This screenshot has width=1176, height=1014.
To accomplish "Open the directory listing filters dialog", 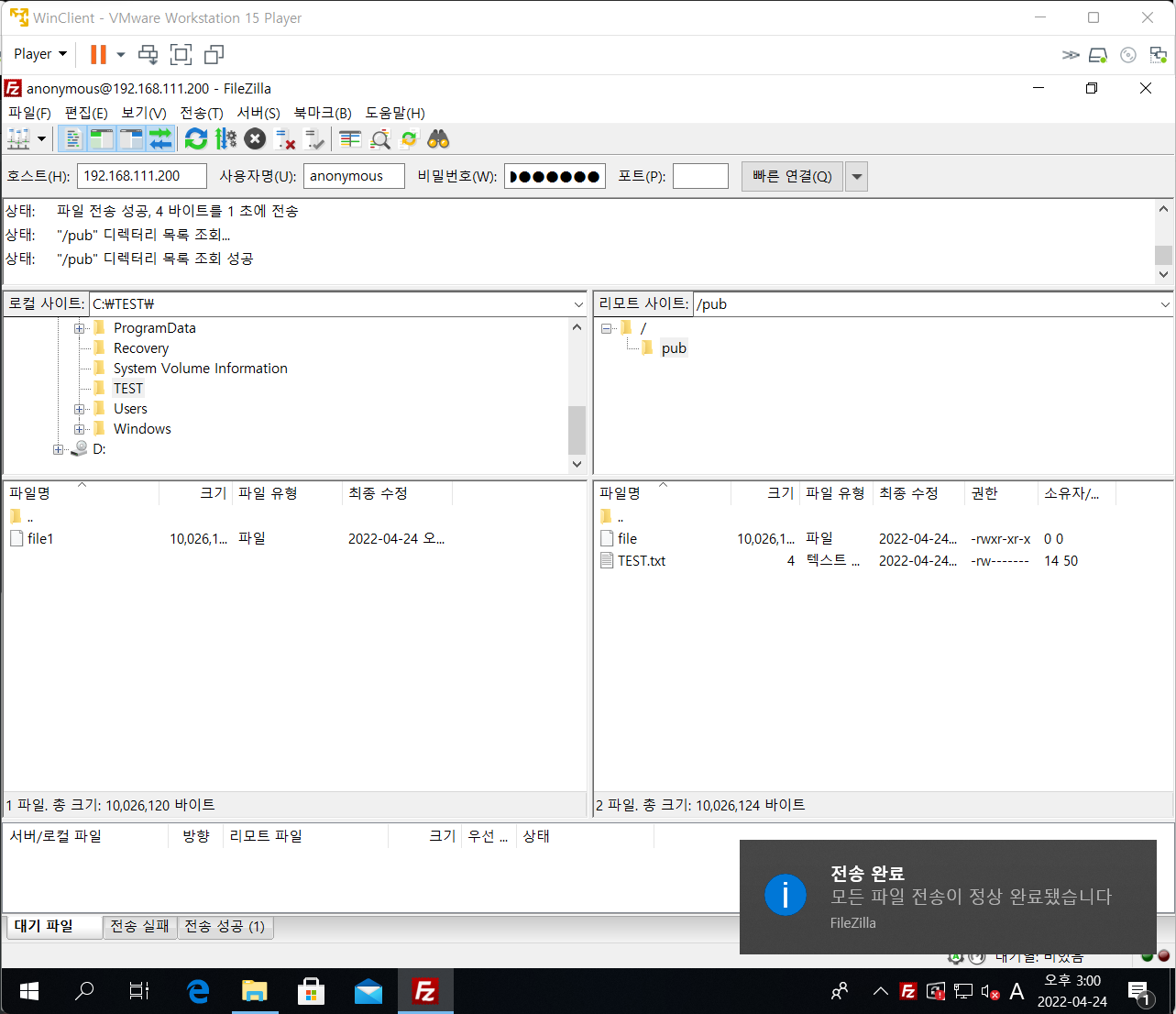I will pos(350,139).
